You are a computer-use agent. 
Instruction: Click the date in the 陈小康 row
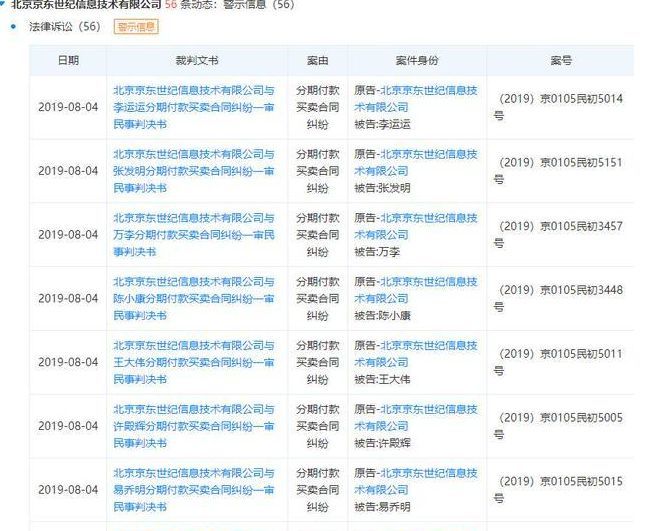[68, 298]
